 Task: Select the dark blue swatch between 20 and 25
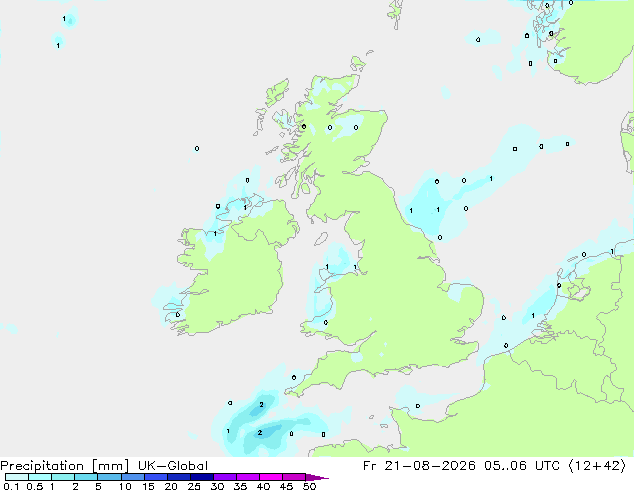(x=179, y=477)
